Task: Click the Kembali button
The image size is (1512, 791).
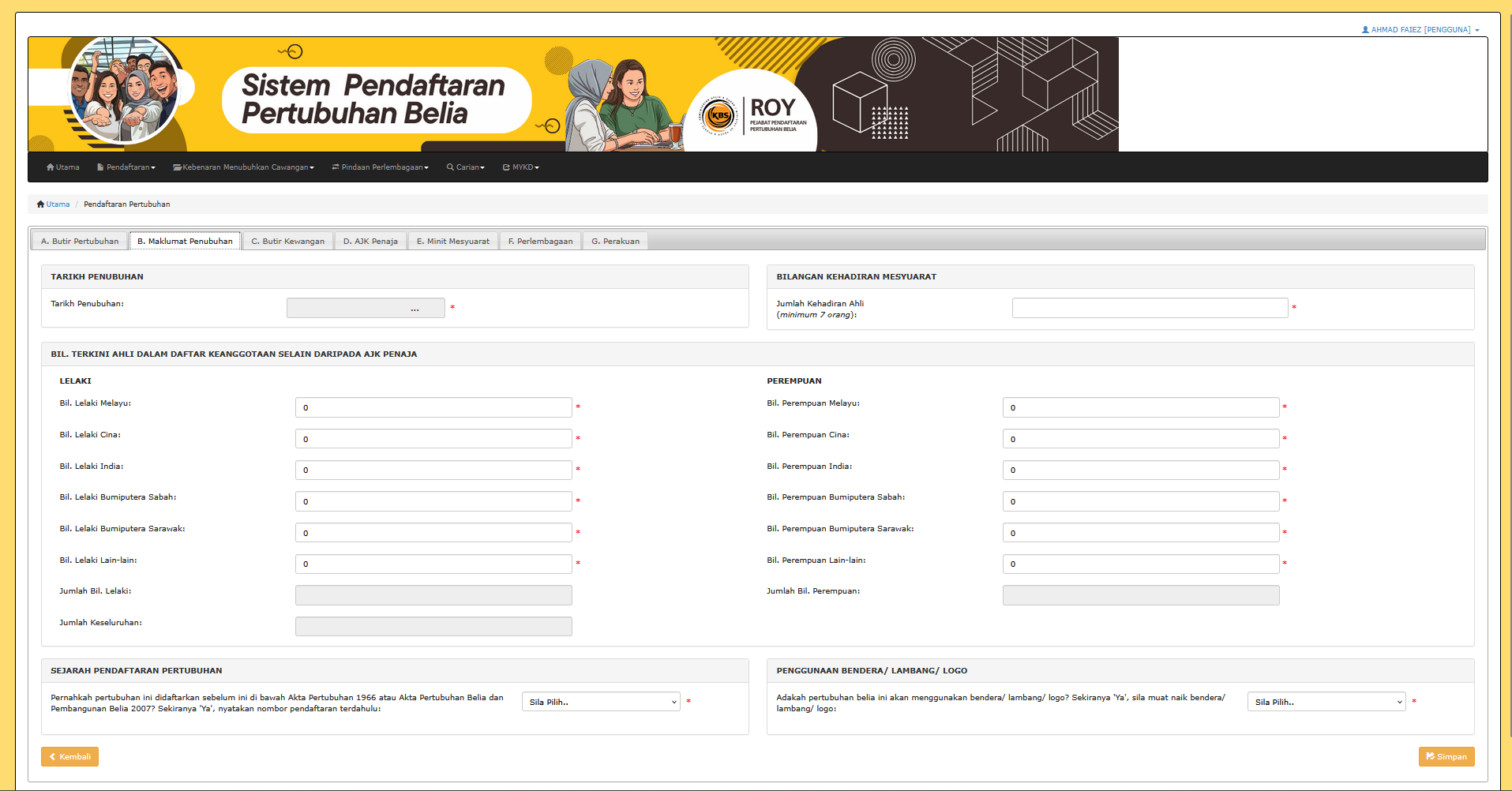Action: click(x=69, y=757)
